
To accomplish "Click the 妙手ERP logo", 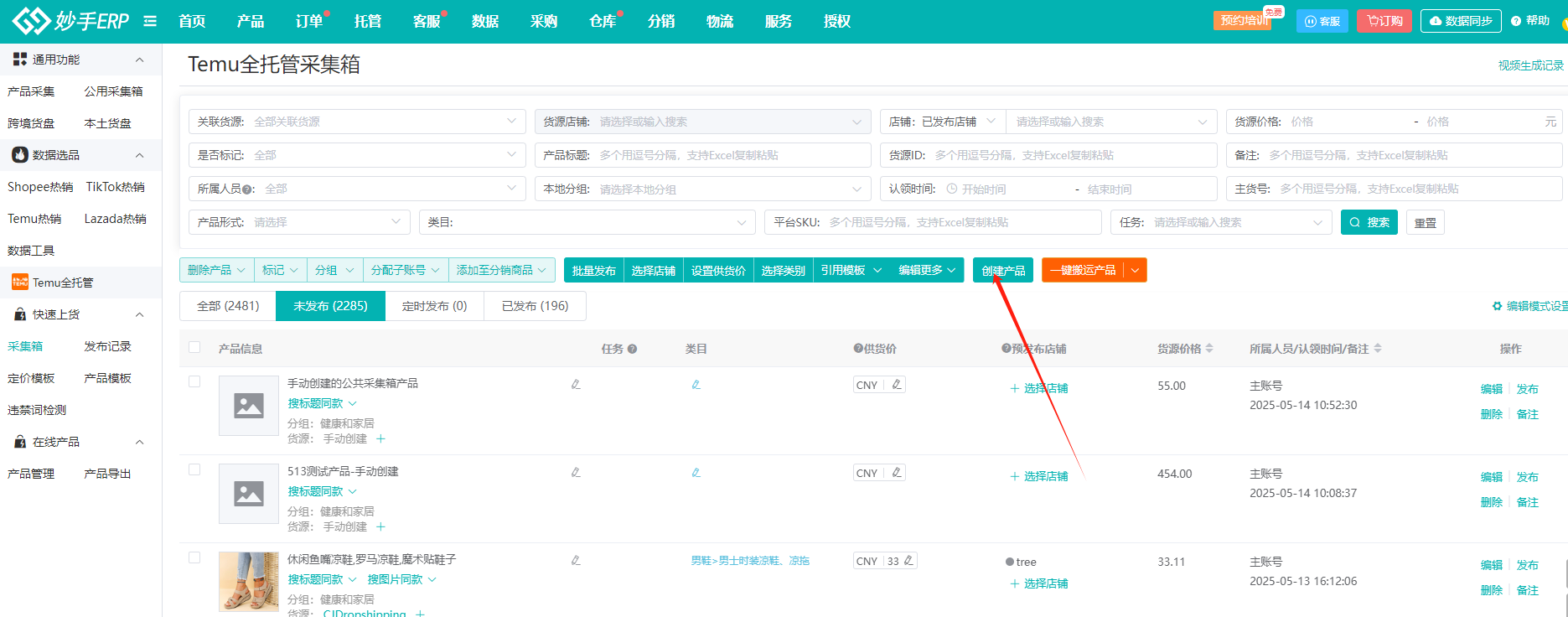I will (x=70, y=21).
